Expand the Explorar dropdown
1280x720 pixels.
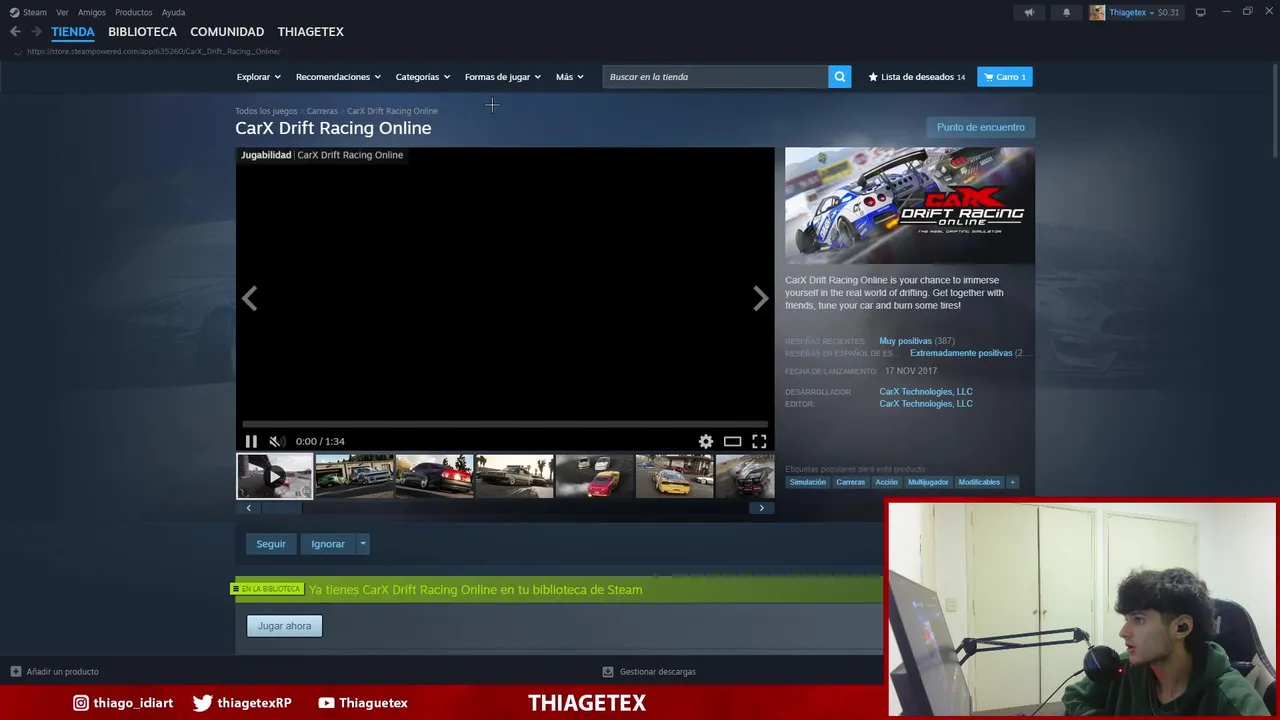258,77
